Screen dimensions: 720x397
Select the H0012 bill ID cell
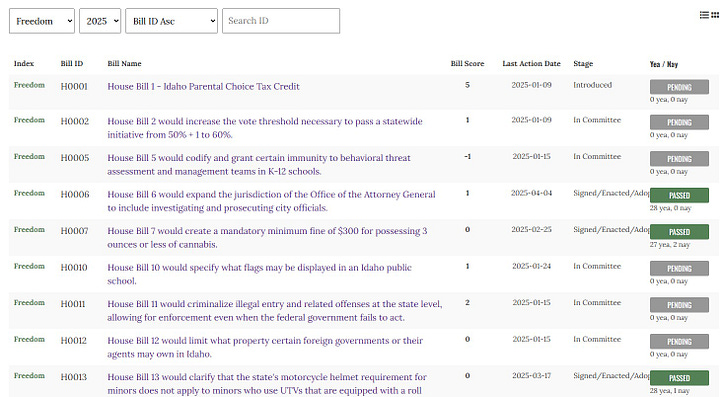[73, 341]
